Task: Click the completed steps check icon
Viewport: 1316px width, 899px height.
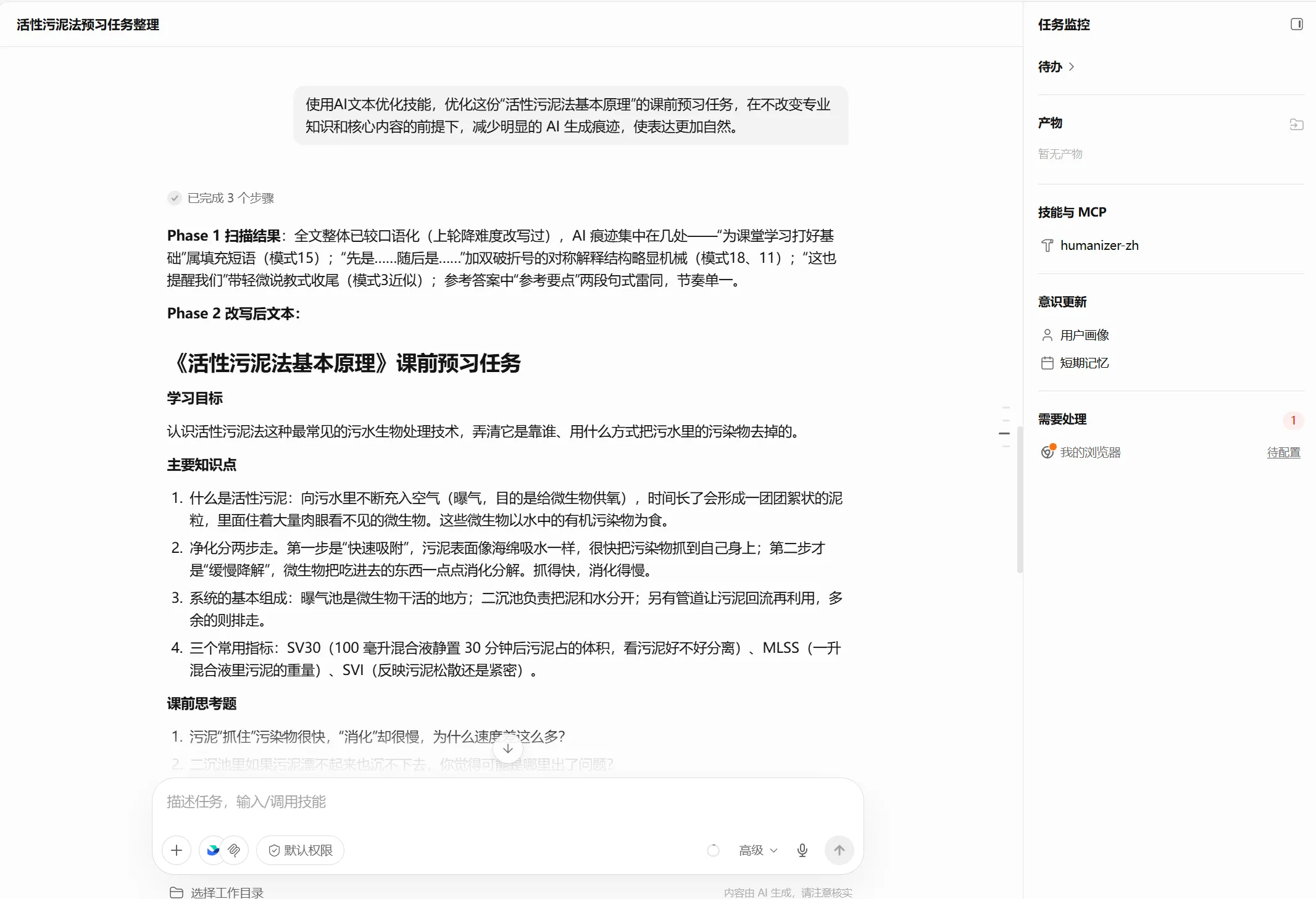Action: point(175,198)
